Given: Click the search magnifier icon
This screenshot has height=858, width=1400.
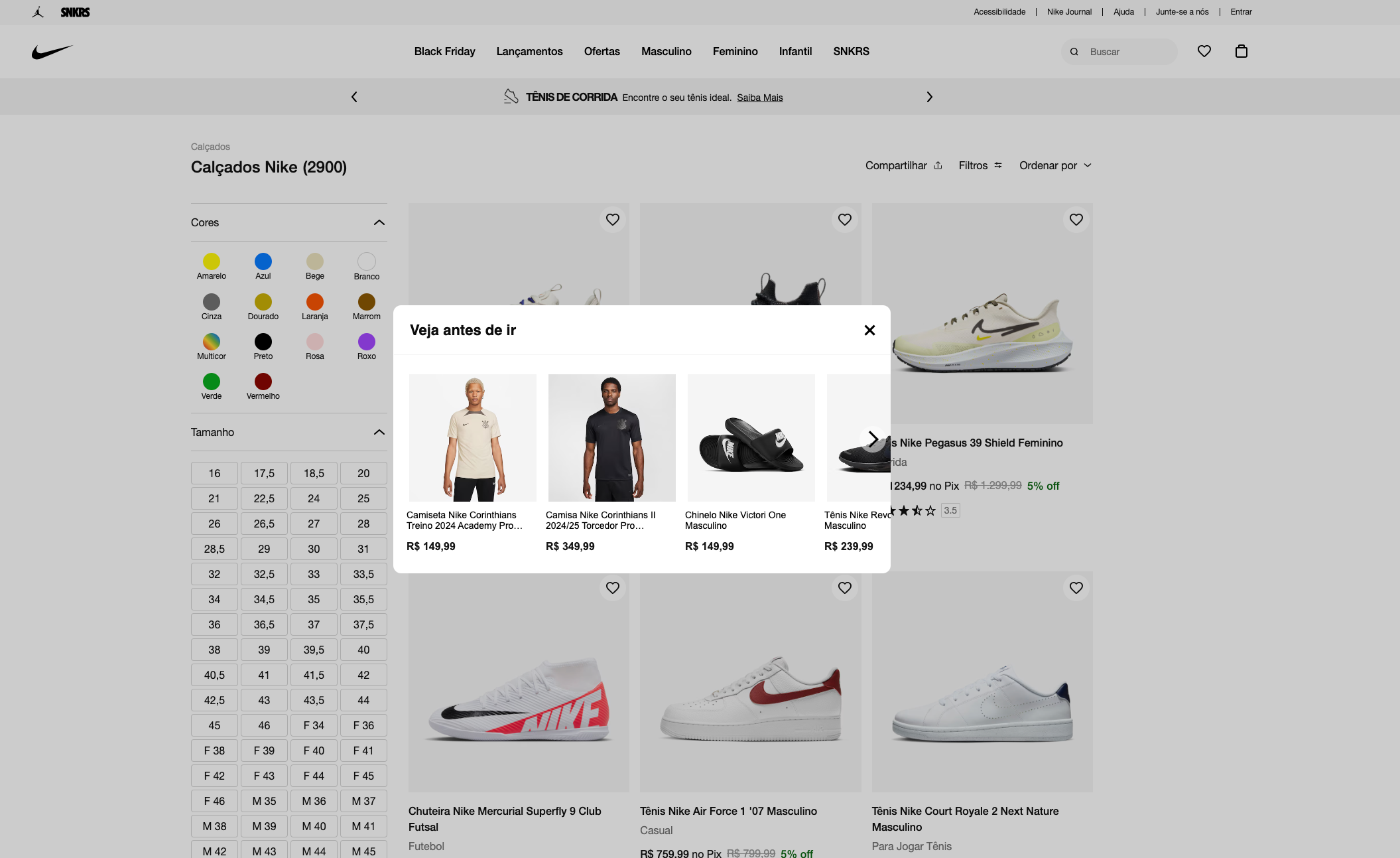Looking at the screenshot, I should coord(1074,52).
